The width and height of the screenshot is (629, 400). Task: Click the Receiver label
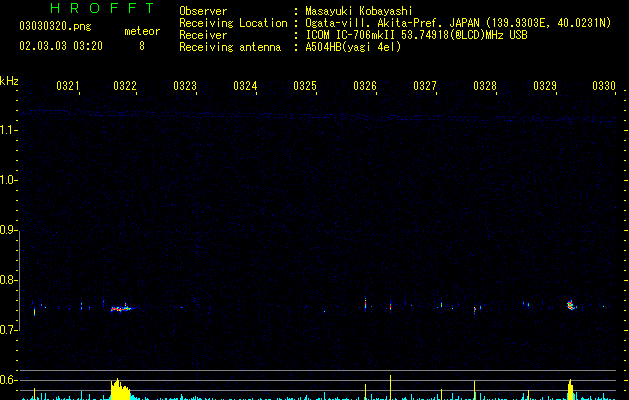[203, 35]
